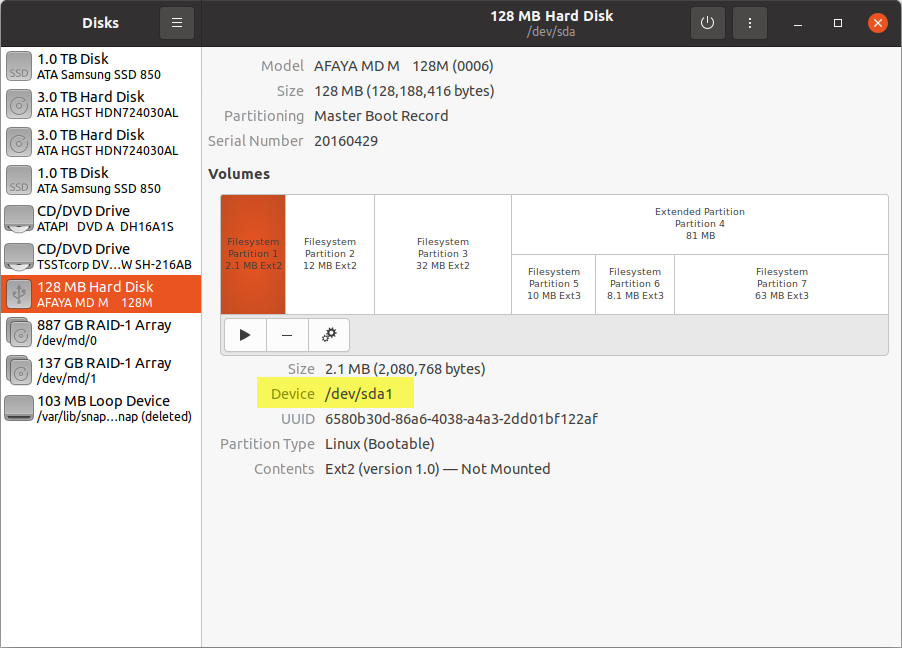Open the drive options three-dot menu
Screen dimensions: 902x648
coord(749,23)
